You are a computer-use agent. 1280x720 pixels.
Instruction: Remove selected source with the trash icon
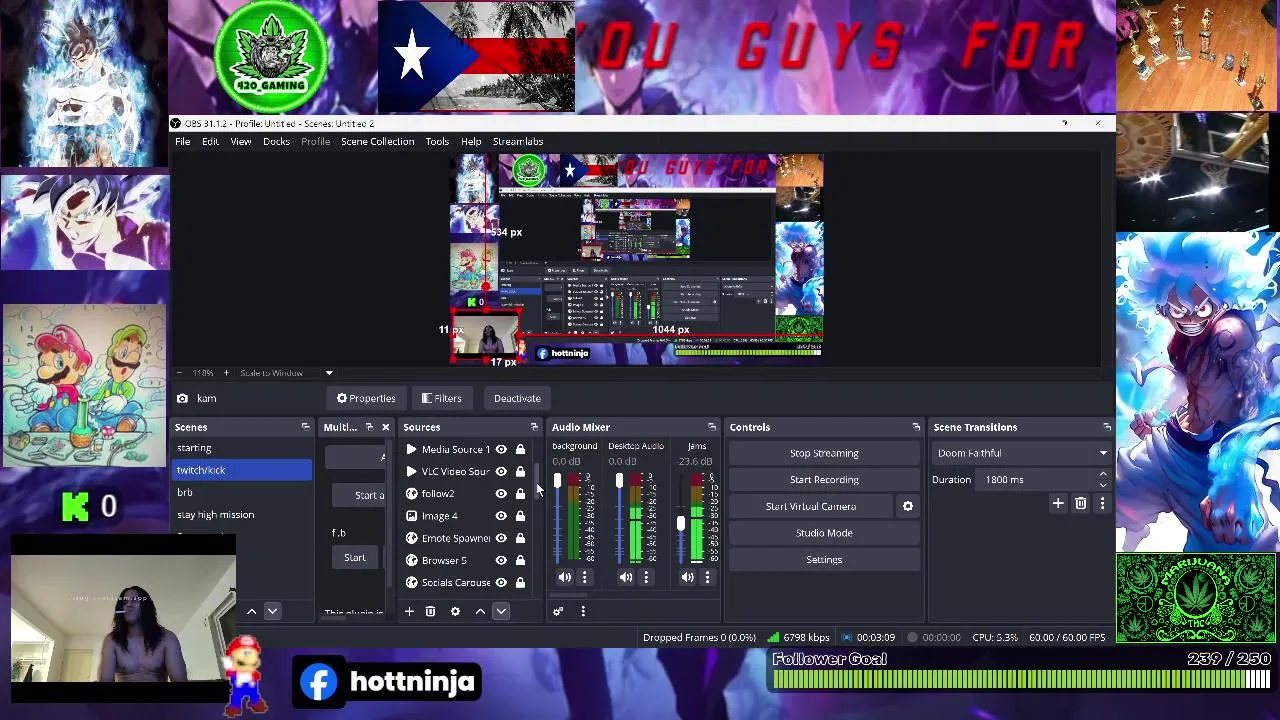(x=430, y=611)
